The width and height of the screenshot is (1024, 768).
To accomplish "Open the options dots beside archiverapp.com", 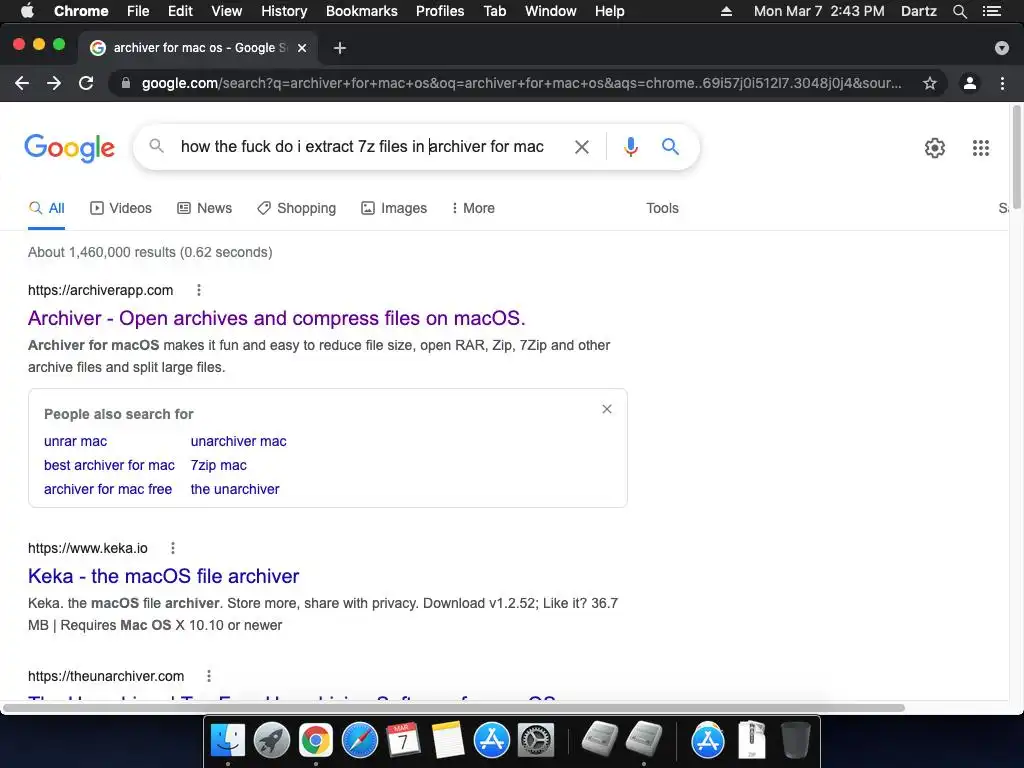I will pyautogui.click(x=199, y=290).
